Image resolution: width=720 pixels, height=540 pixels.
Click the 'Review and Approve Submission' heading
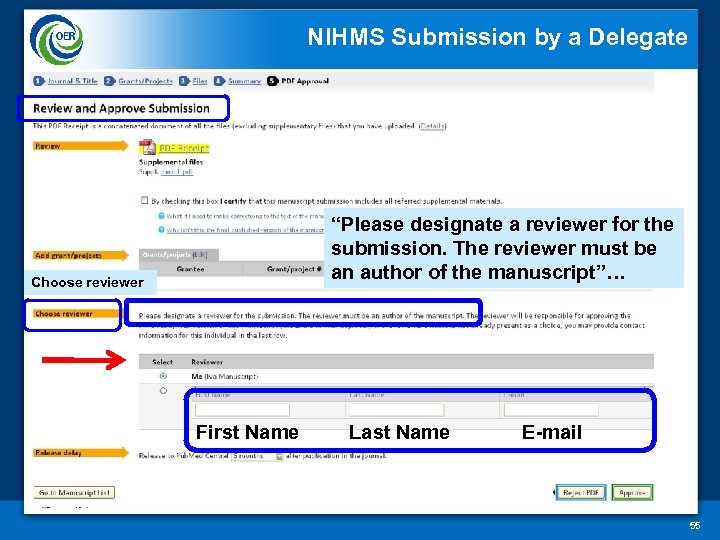coord(121,108)
